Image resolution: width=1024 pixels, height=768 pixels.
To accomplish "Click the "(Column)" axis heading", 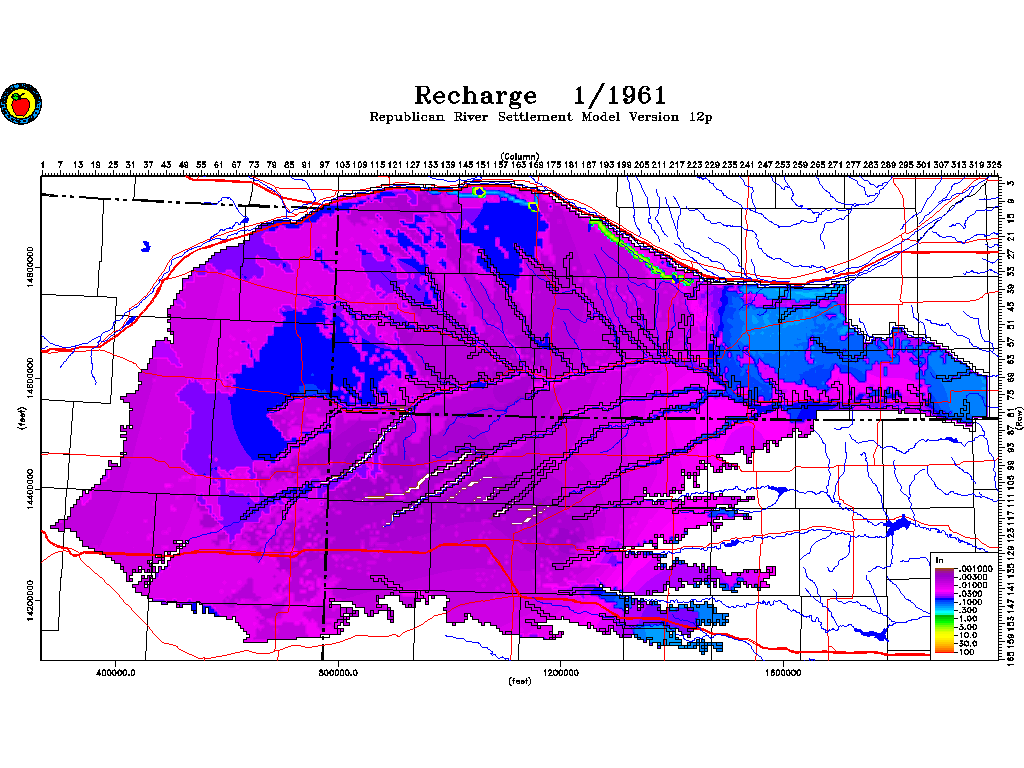I will [x=520, y=156].
